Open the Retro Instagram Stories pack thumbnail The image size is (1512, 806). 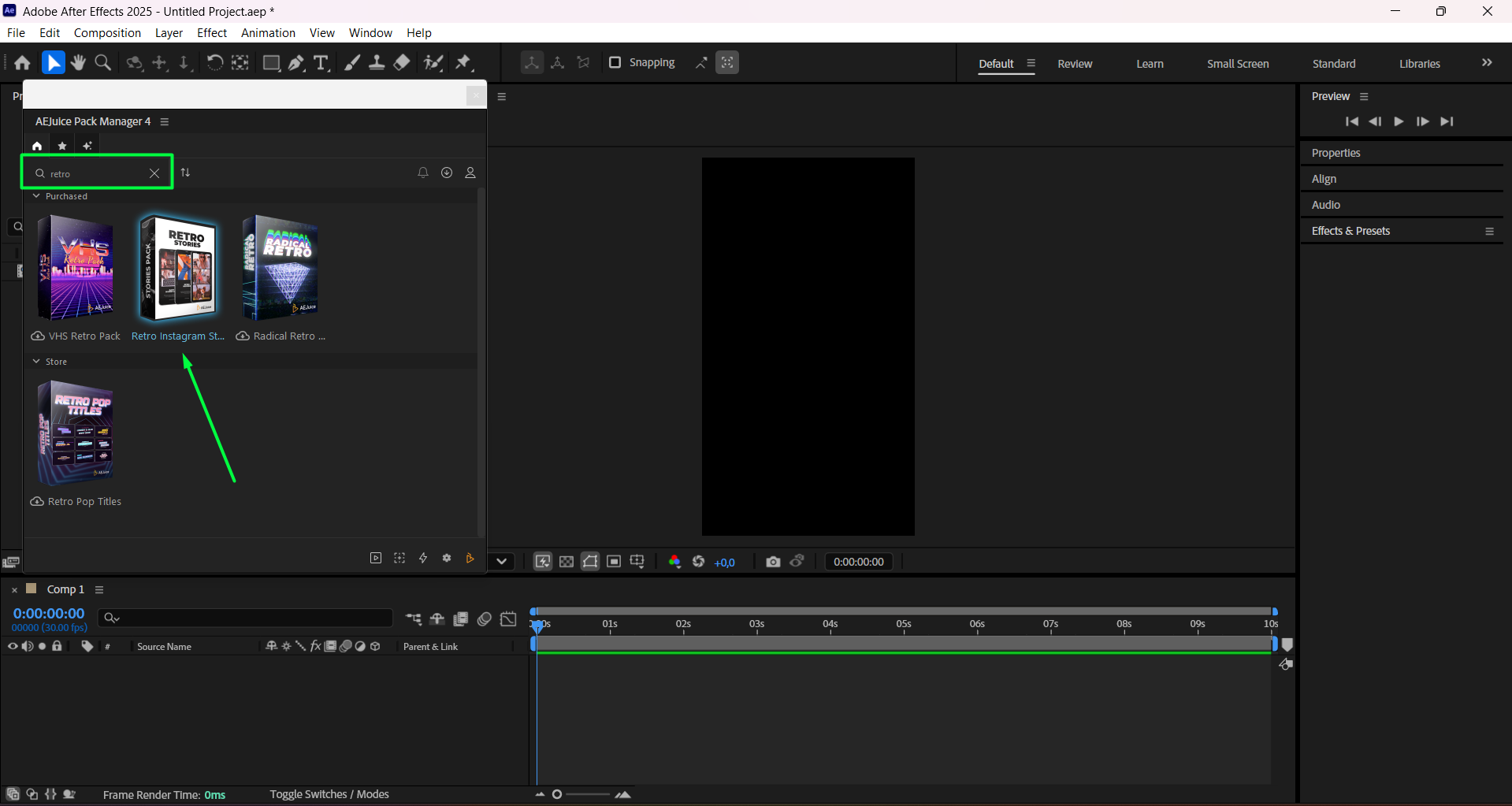pyautogui.click(x=178, y=268)
